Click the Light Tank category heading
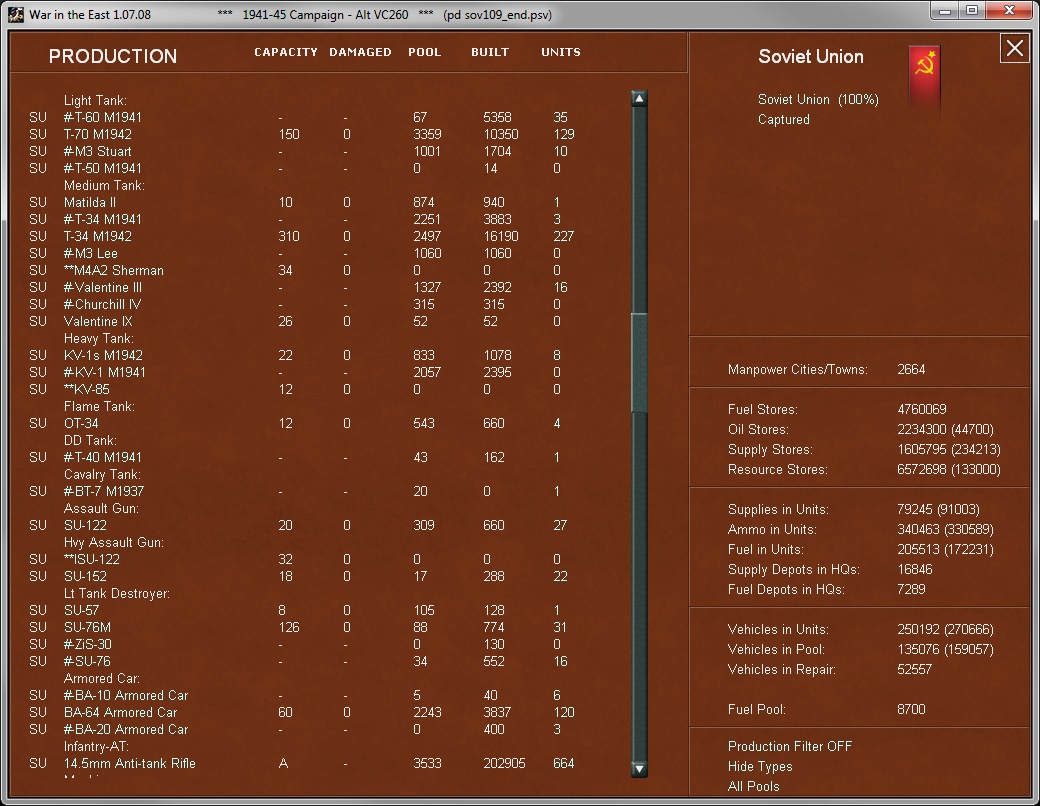Screen dimensions: 1040x806 [x=95, y=100]
